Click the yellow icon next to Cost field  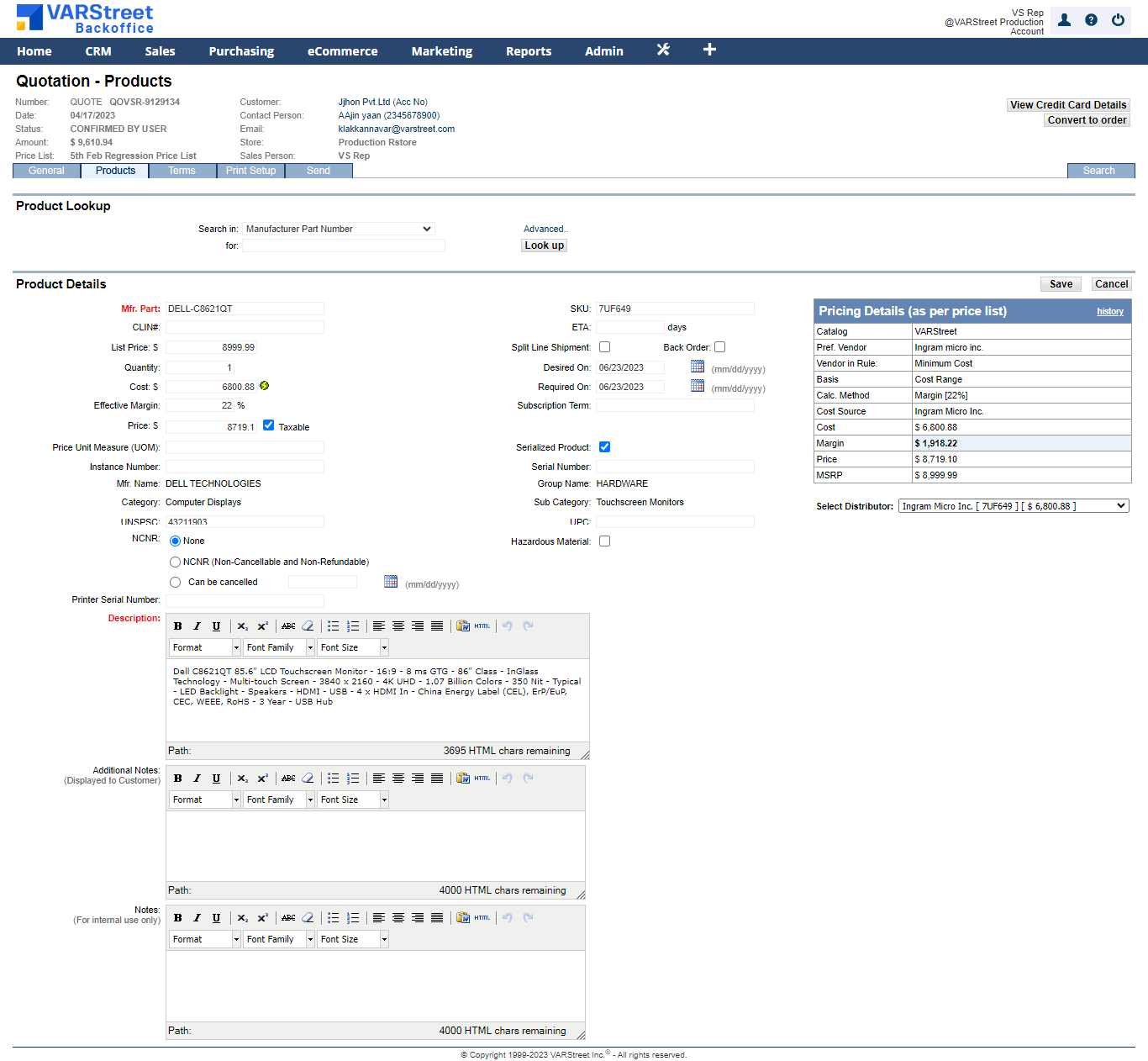coord(264,386)
